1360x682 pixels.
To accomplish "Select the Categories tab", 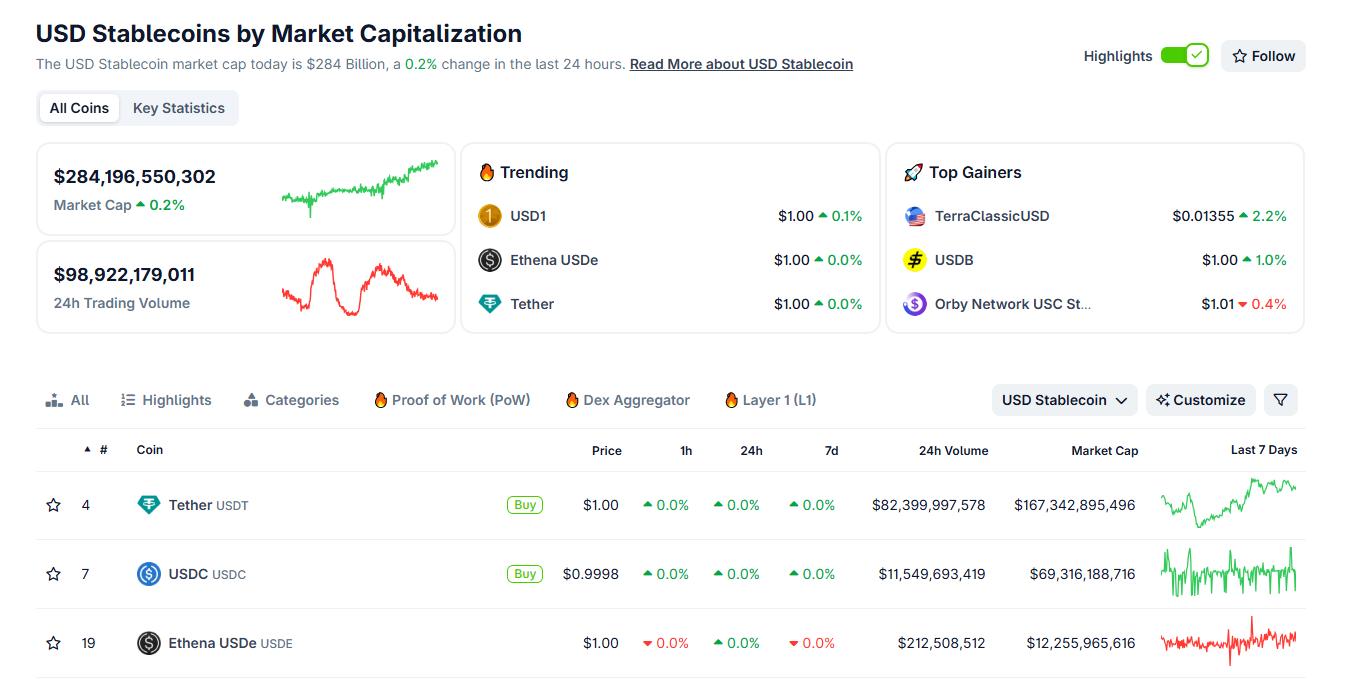I will (x=291, y=400).
